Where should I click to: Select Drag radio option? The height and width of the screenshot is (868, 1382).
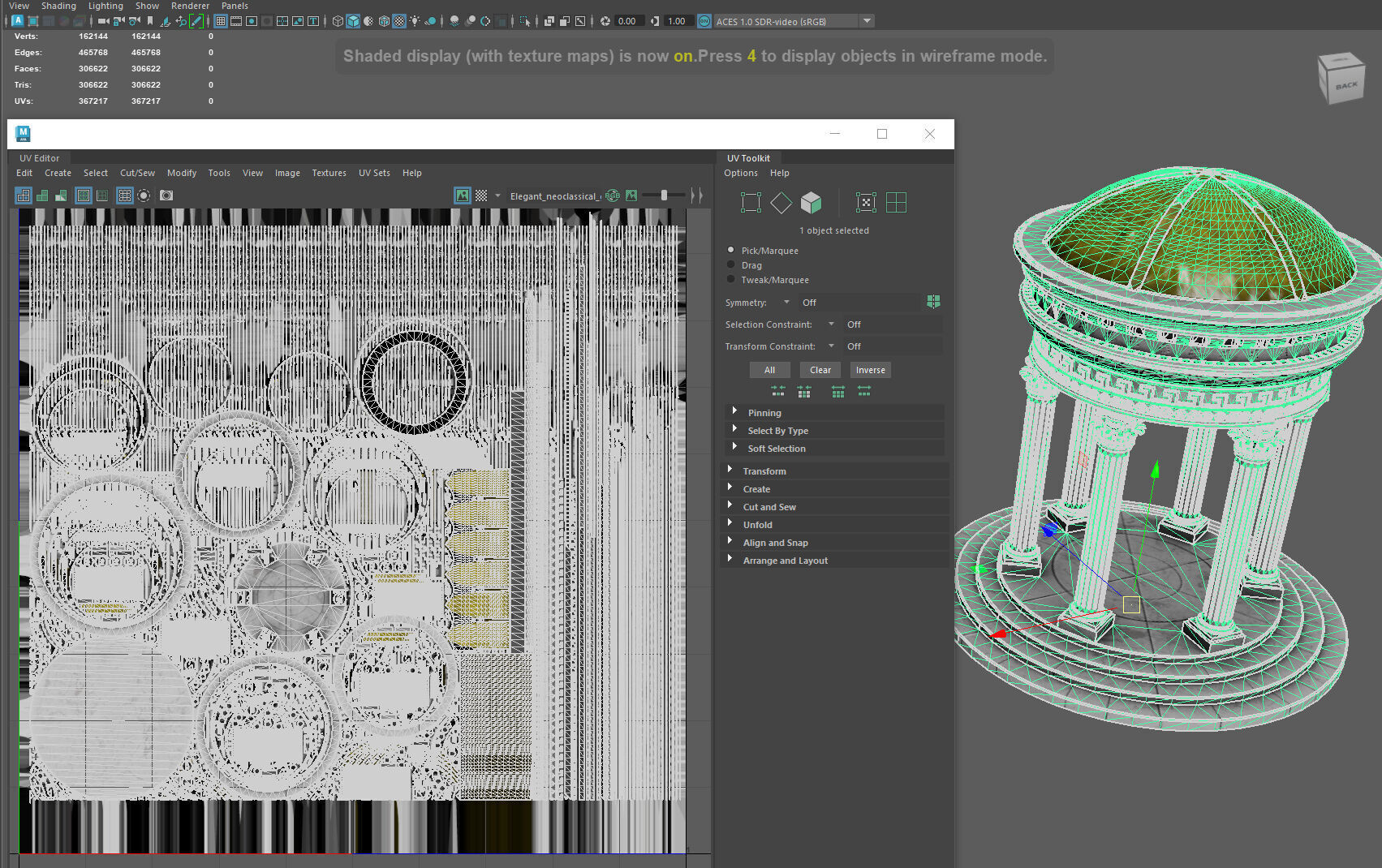[731, 264]
